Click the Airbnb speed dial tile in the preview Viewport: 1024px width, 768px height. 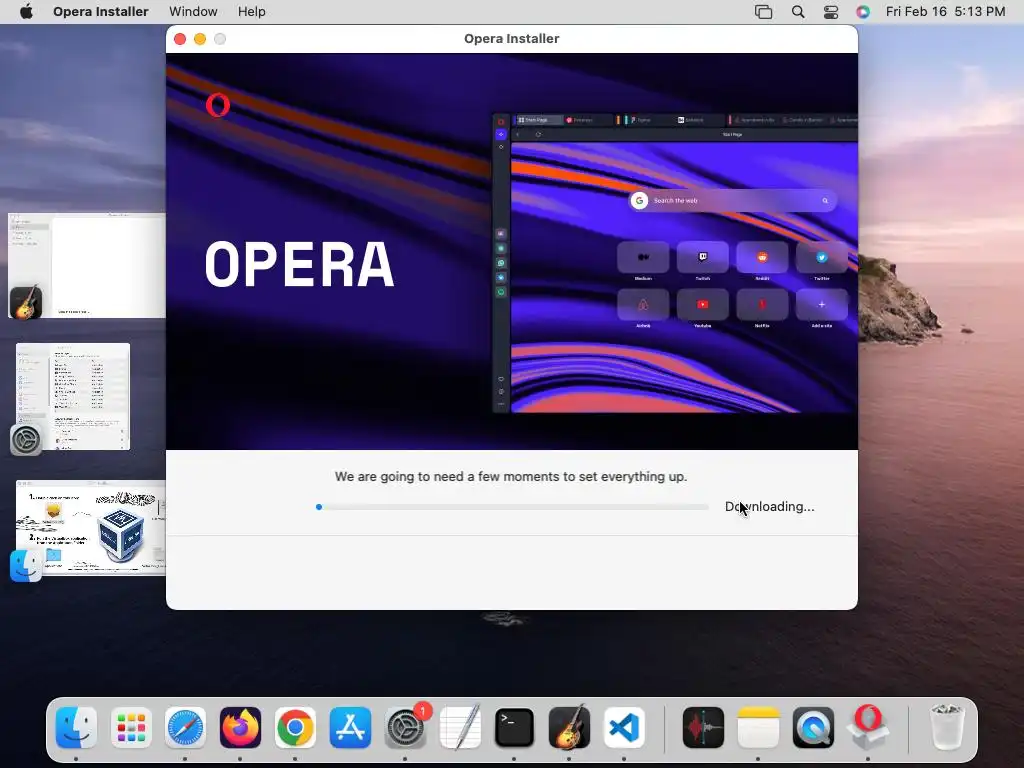point(643,304)
